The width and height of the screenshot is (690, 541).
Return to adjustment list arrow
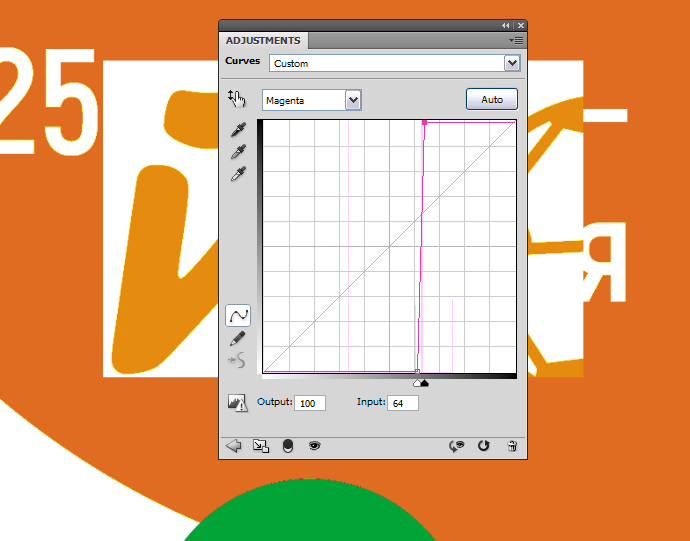pyautogui.click(x=233, y=446)
